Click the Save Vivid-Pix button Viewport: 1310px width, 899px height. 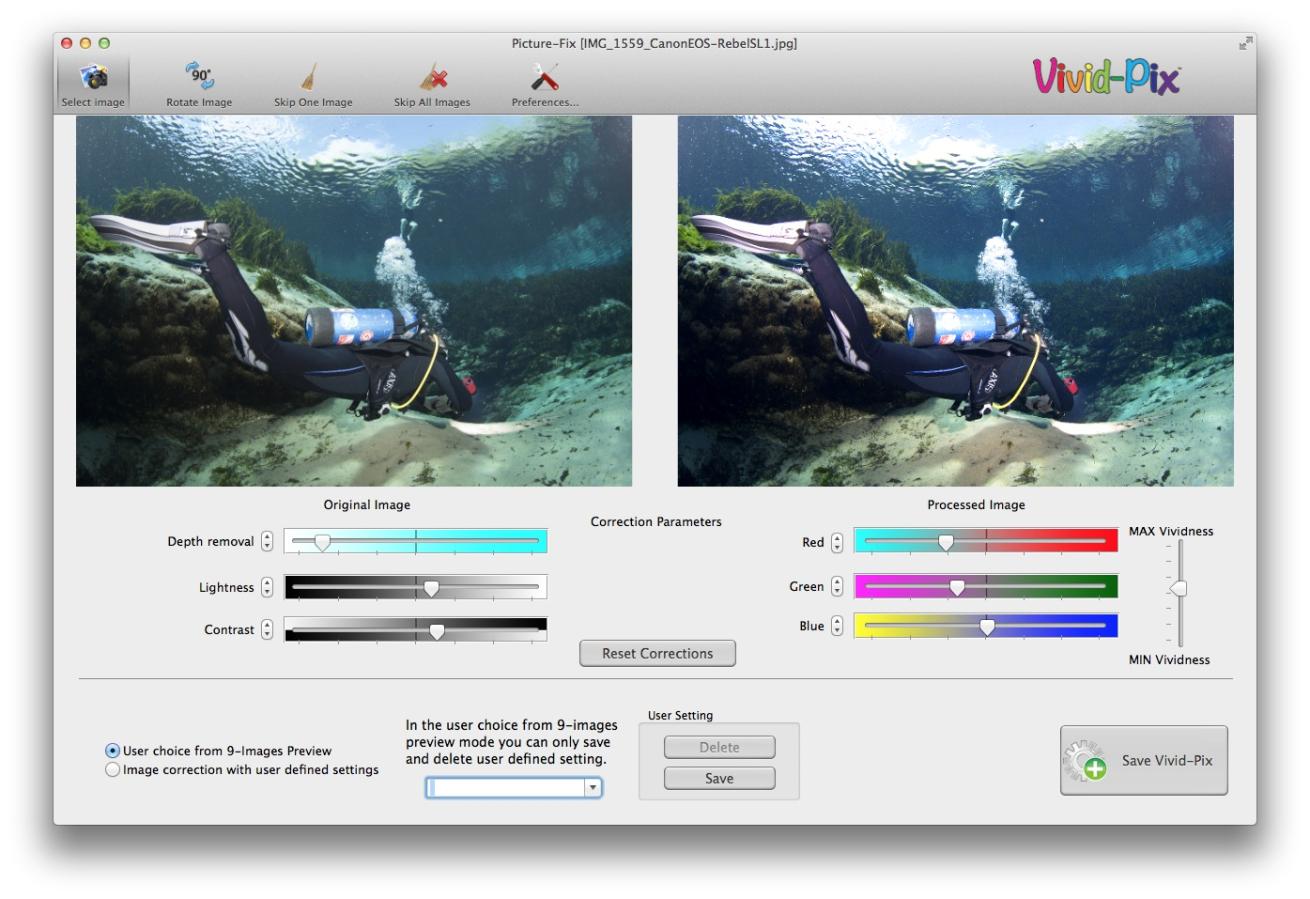tap(1144, 761)
